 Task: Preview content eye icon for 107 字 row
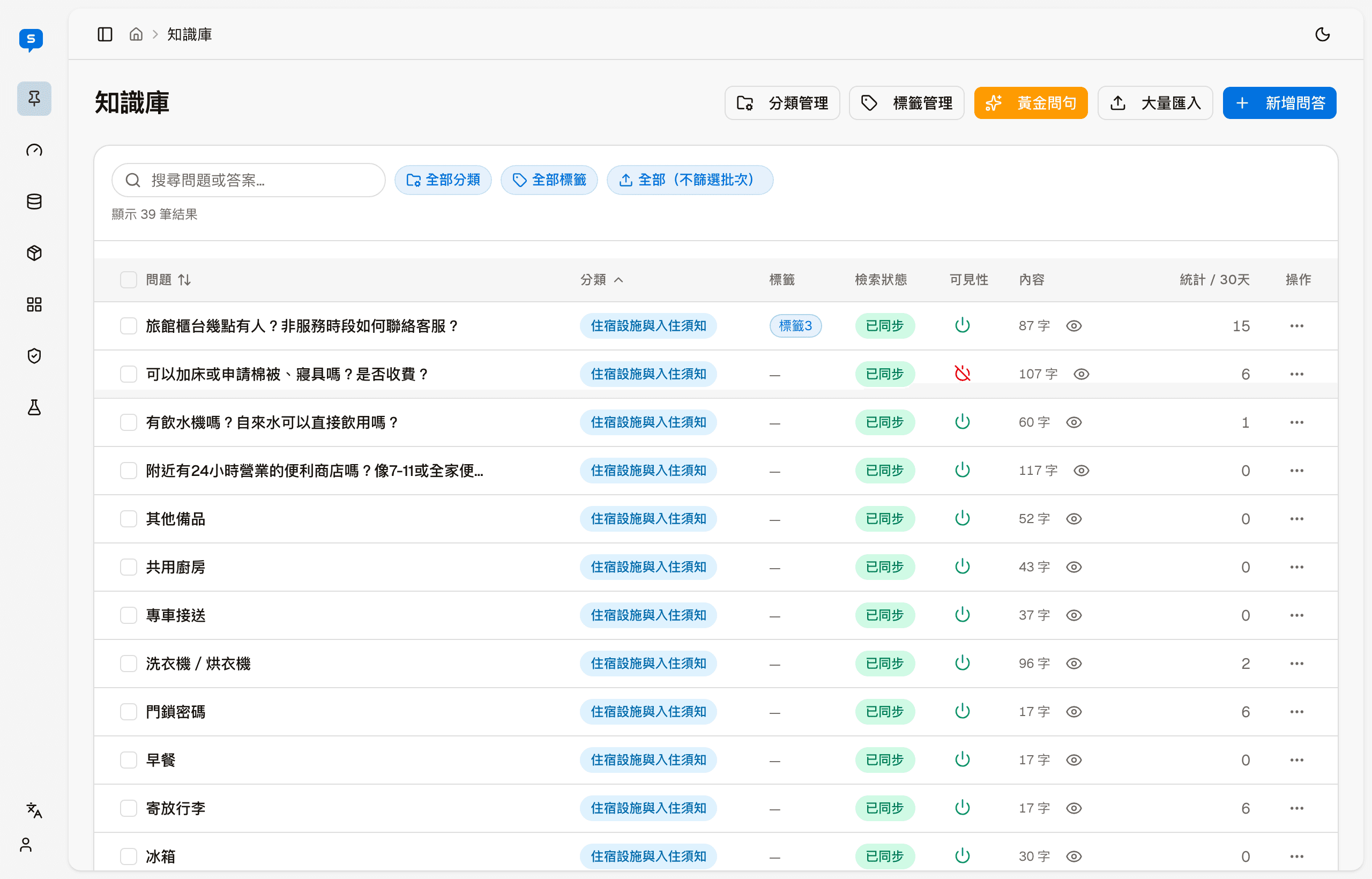coord(1082,374)
